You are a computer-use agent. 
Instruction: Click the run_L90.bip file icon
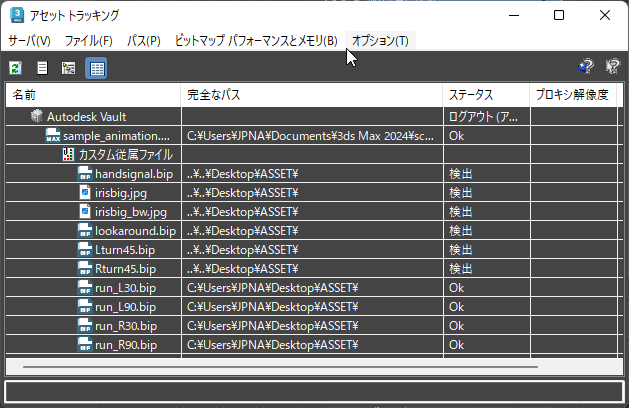point(85,307)
